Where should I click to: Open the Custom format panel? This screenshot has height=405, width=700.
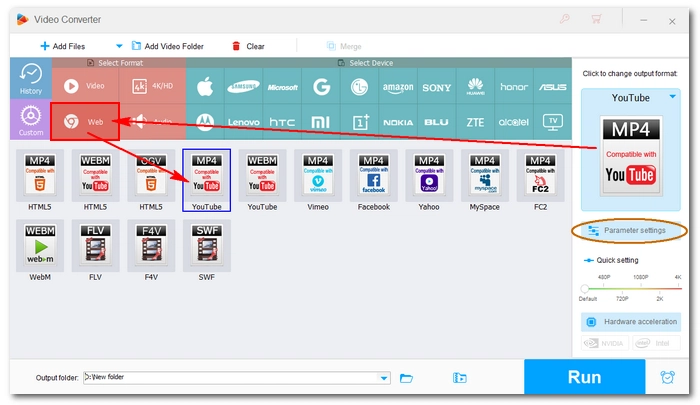[x=31, y=119]
